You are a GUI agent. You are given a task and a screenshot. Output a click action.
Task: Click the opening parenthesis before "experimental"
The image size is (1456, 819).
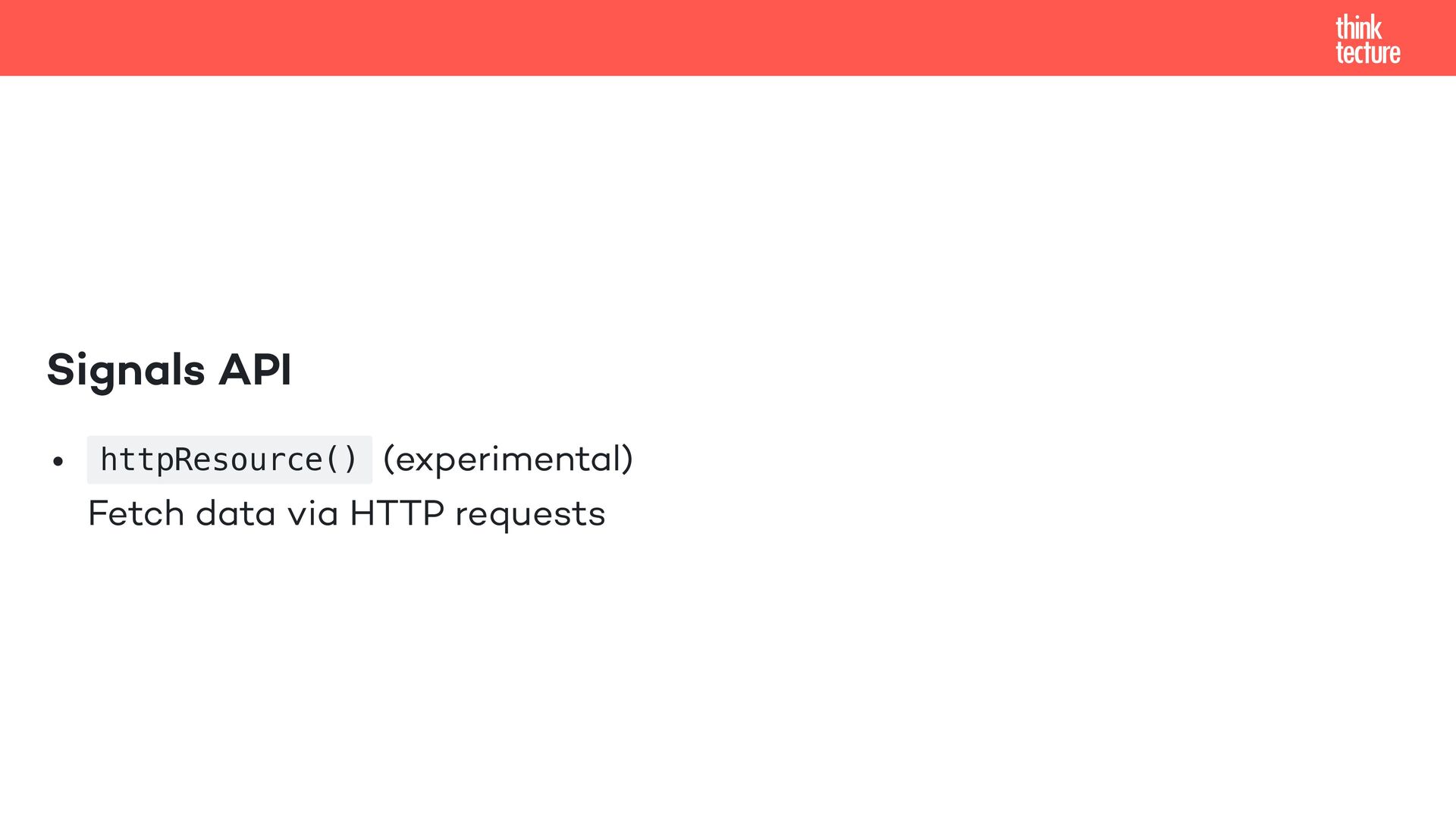(x=388, y=460)
